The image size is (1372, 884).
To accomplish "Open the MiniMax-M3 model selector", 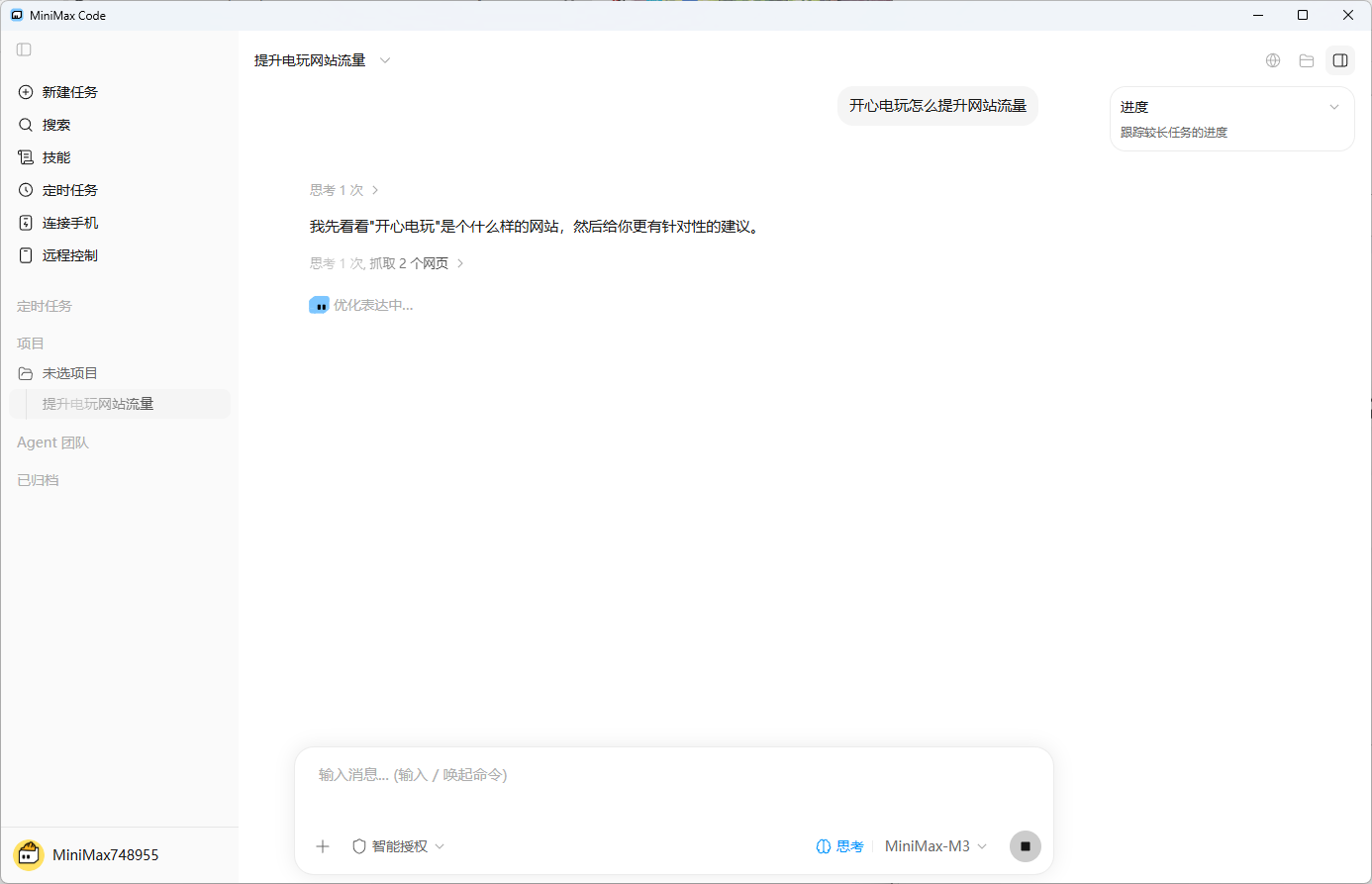I will pyautogui.click(x=936, y=846).
